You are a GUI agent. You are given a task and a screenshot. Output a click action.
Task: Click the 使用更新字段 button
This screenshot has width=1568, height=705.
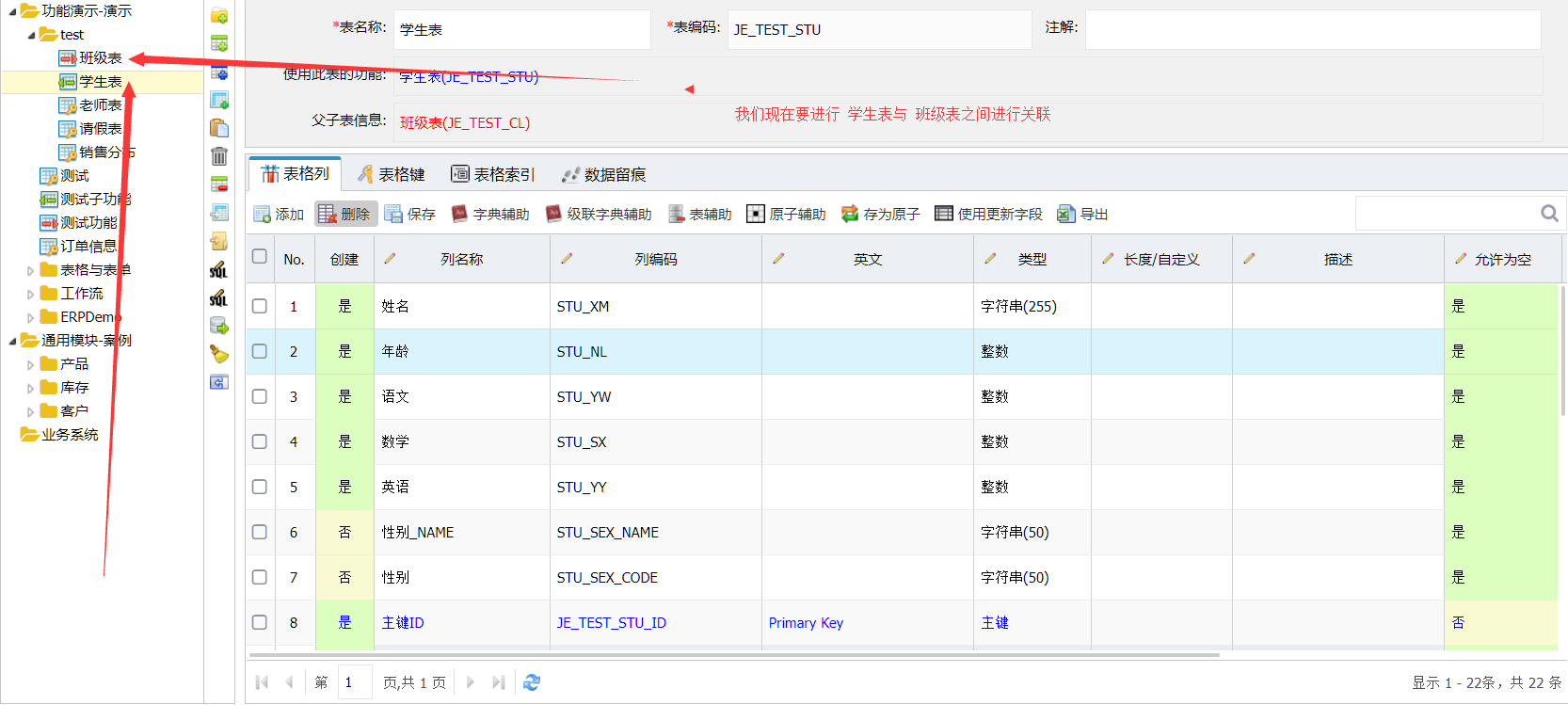pos(988,215)
